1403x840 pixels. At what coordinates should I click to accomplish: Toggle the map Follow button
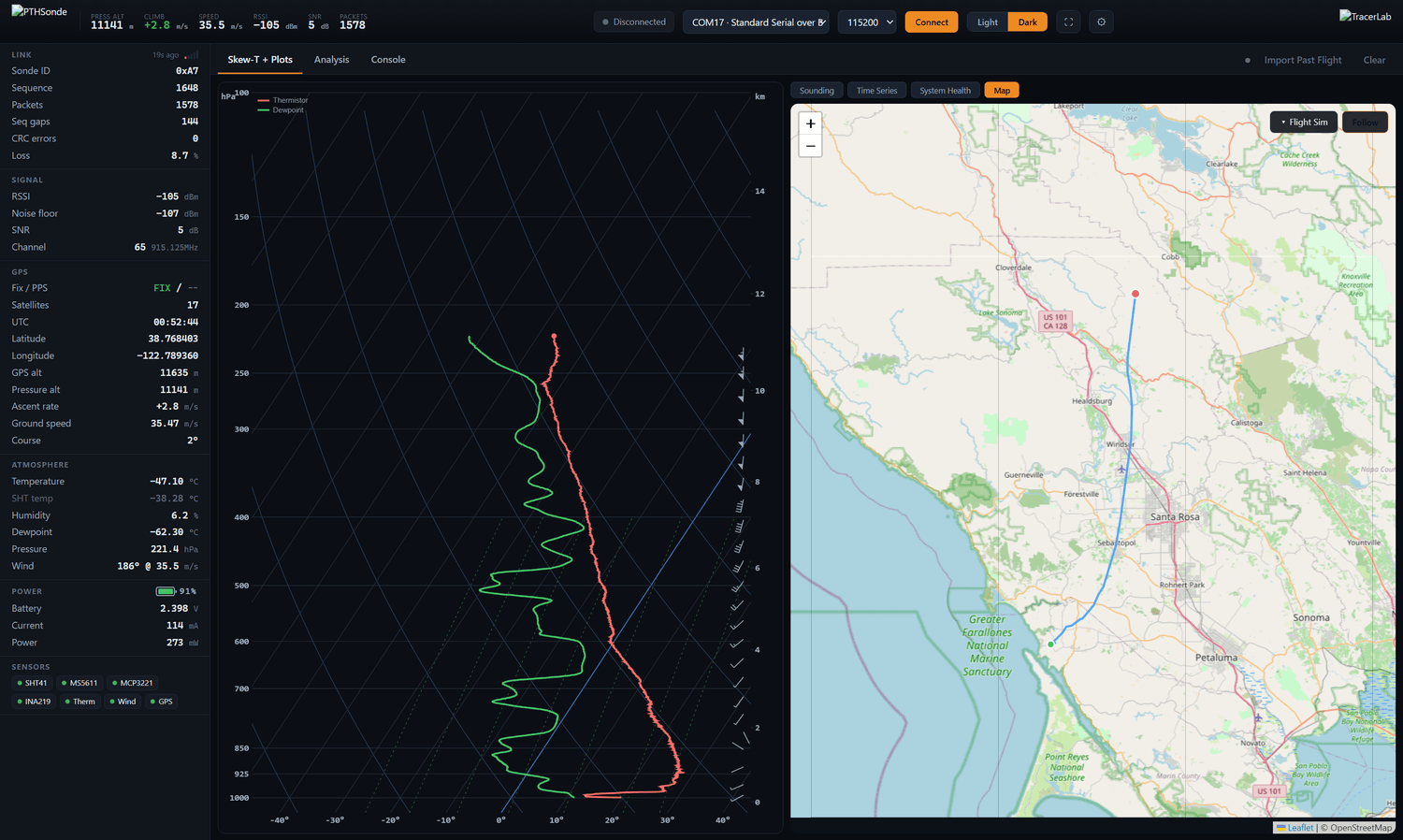point(1365,123)
